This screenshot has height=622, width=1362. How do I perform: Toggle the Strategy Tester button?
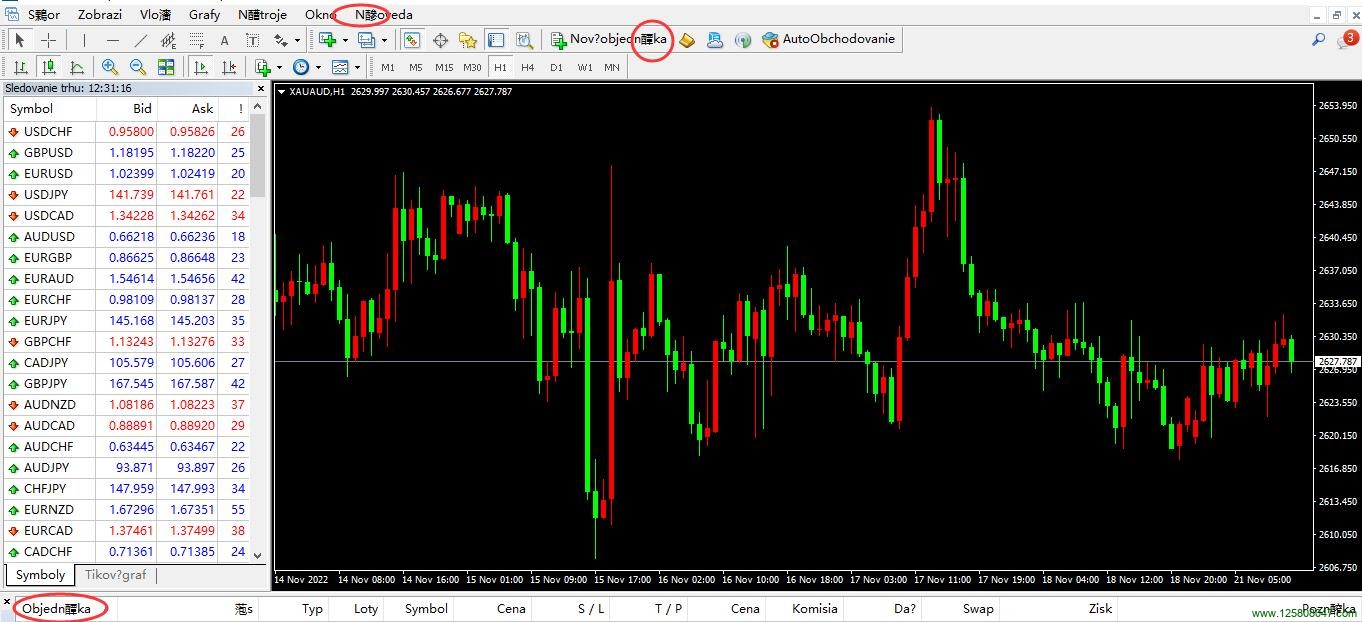[x=523, y=40]
